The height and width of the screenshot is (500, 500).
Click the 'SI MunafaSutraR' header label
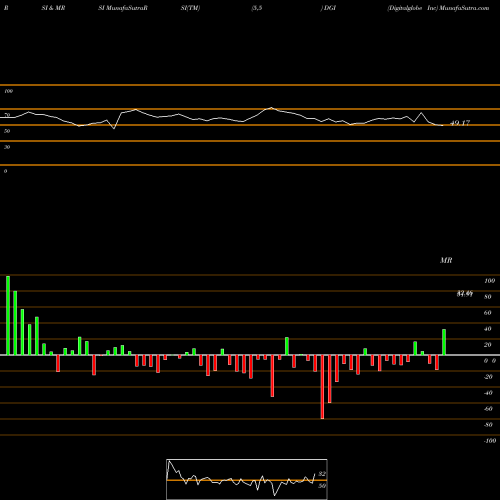click(123, 8)
